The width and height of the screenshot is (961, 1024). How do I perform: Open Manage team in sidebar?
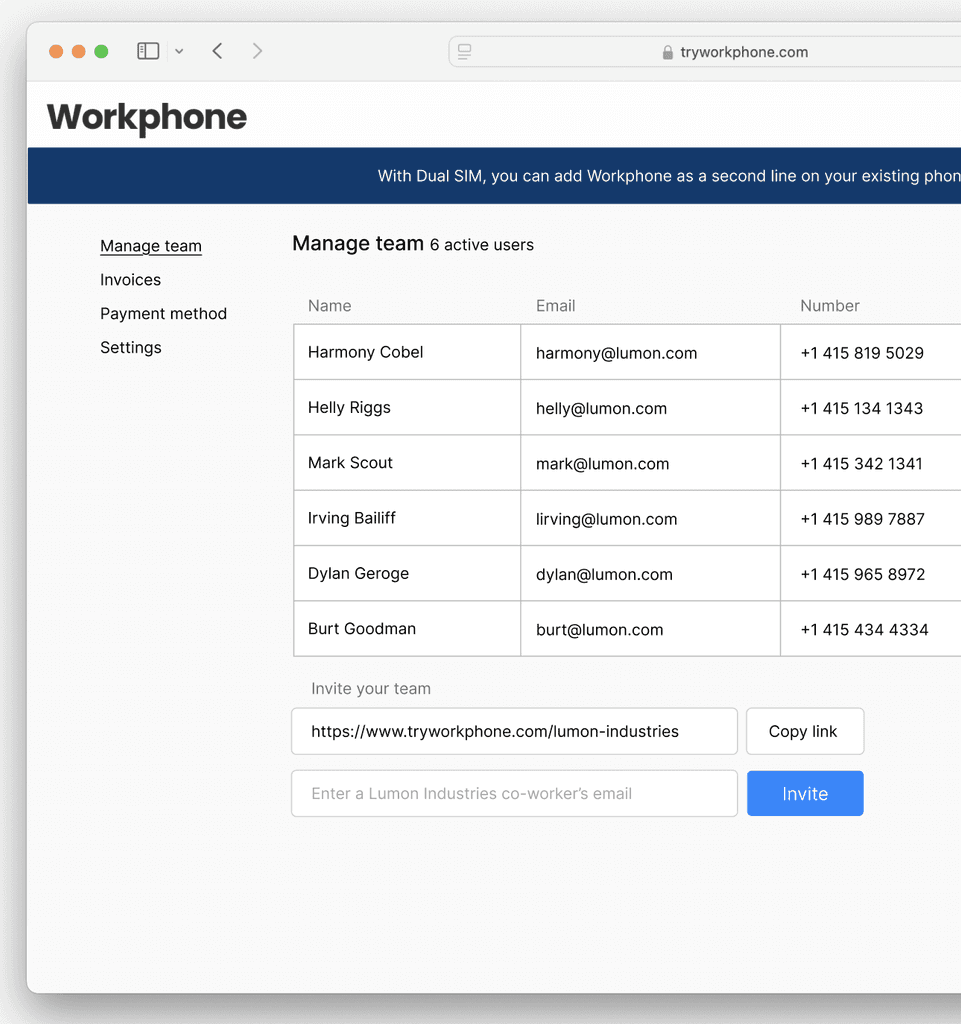click(151, 246)
